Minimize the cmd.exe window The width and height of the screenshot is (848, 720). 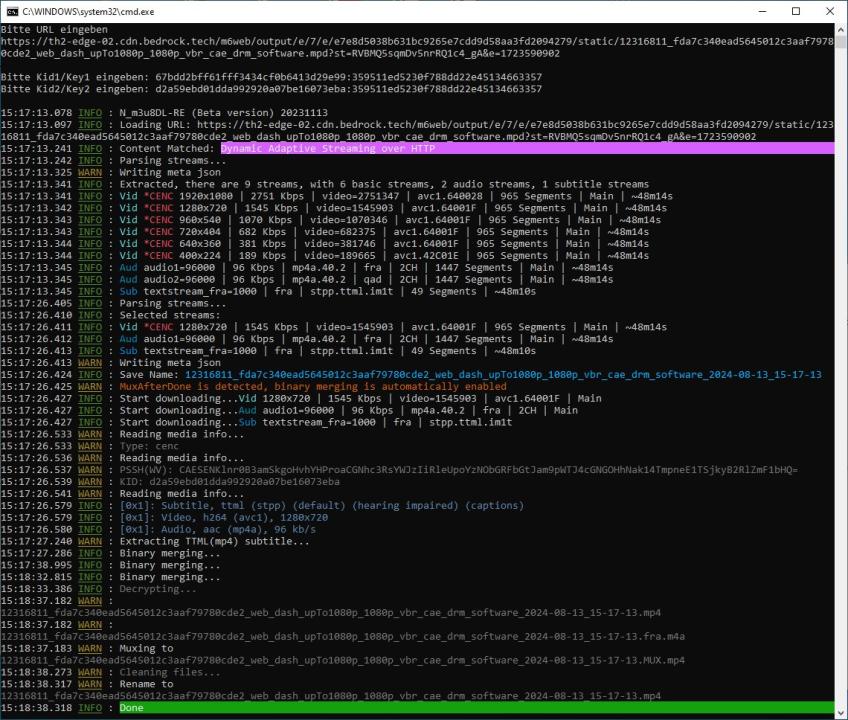tap(751, 11)
